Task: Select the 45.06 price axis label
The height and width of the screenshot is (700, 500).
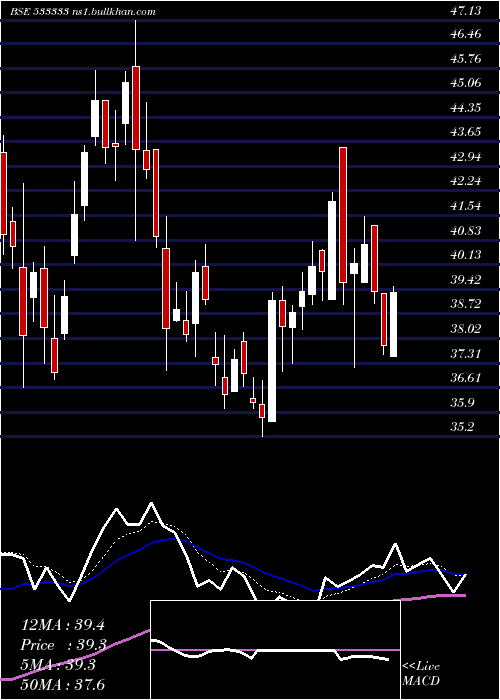Action: point(466,83)
